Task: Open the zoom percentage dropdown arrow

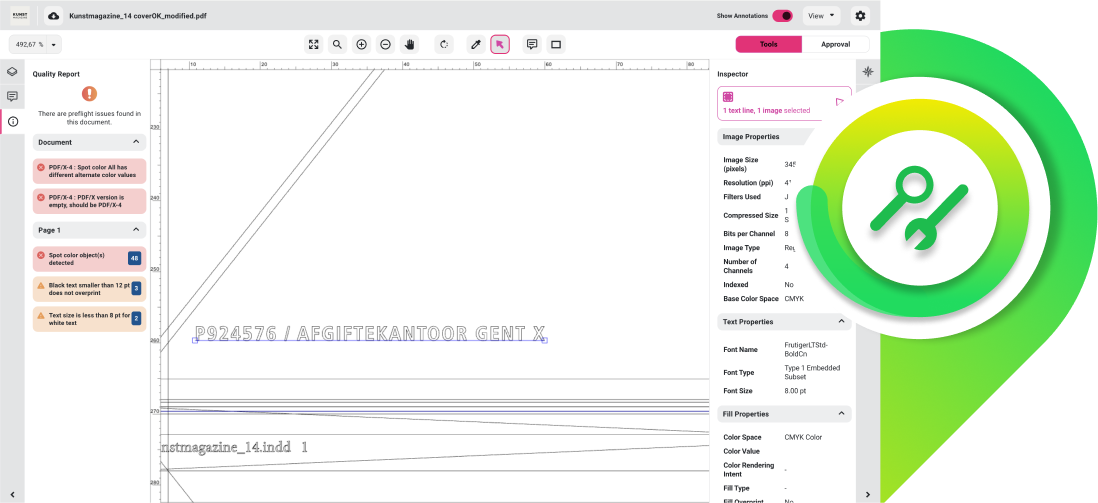Action: [53, 45]
